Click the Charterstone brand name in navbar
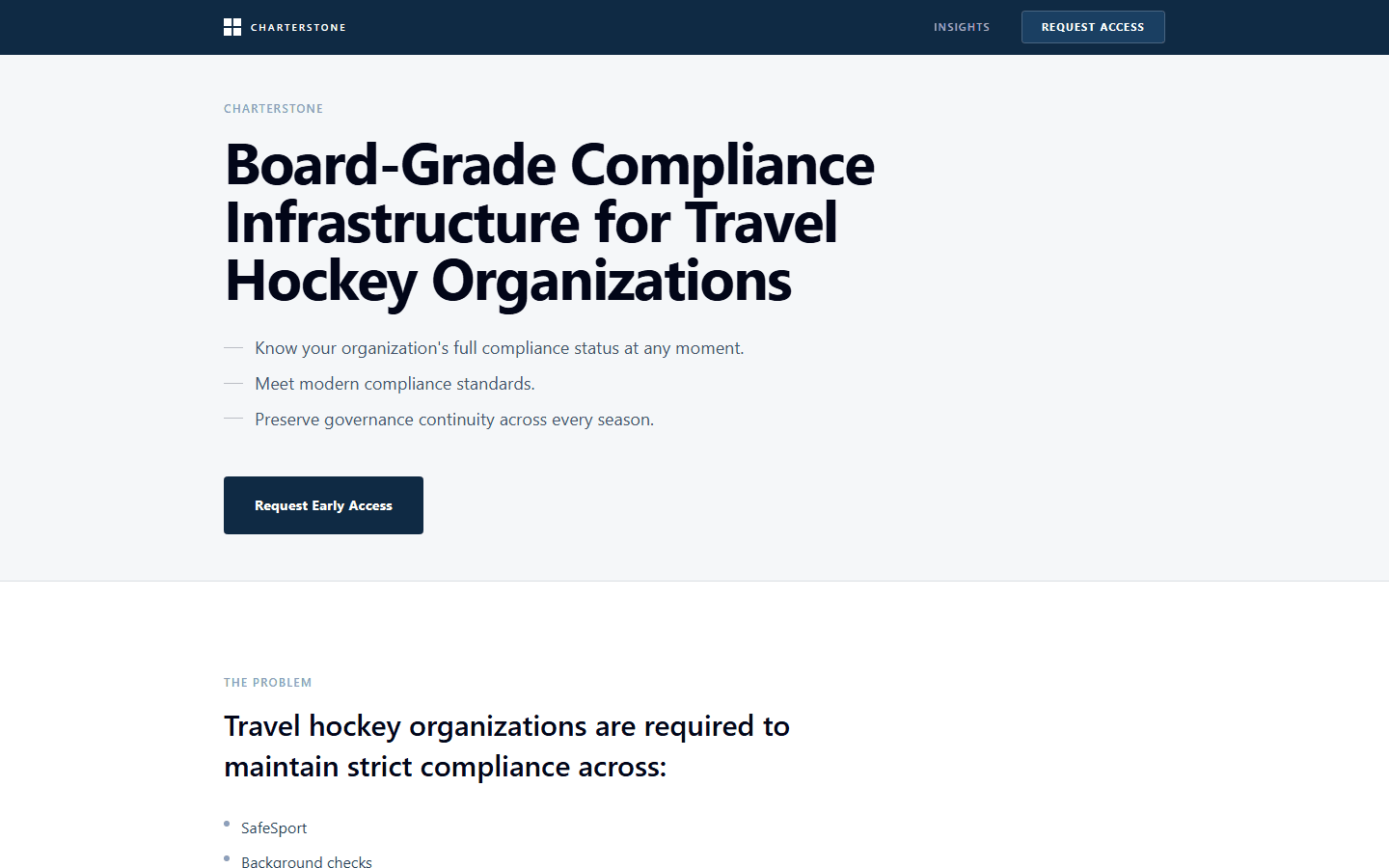The height and width of the screenshot is (868, 1389). coord(298,28)
